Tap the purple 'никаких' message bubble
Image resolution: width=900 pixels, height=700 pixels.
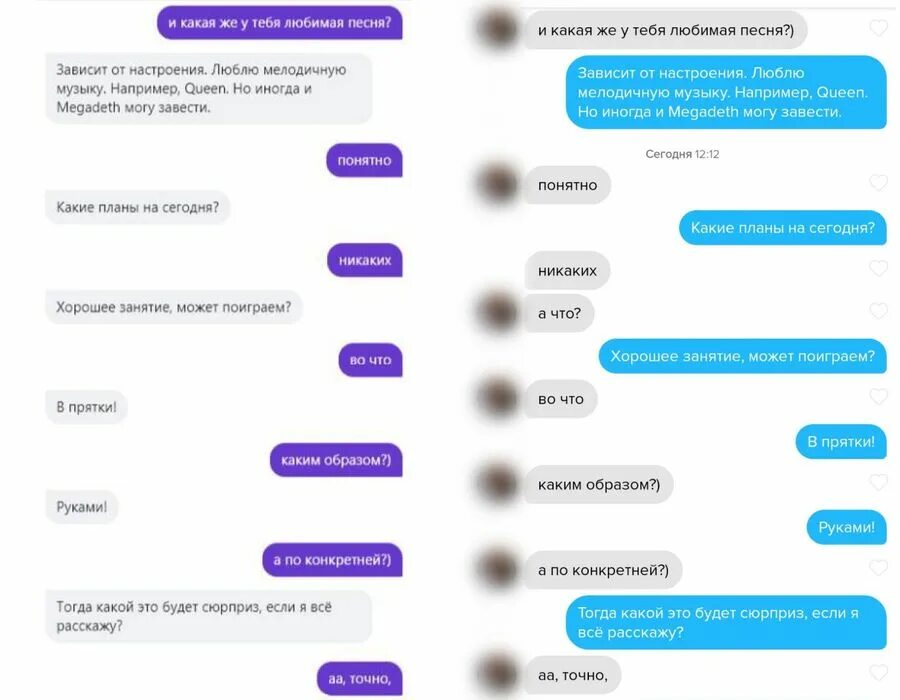tap(364, 260)
